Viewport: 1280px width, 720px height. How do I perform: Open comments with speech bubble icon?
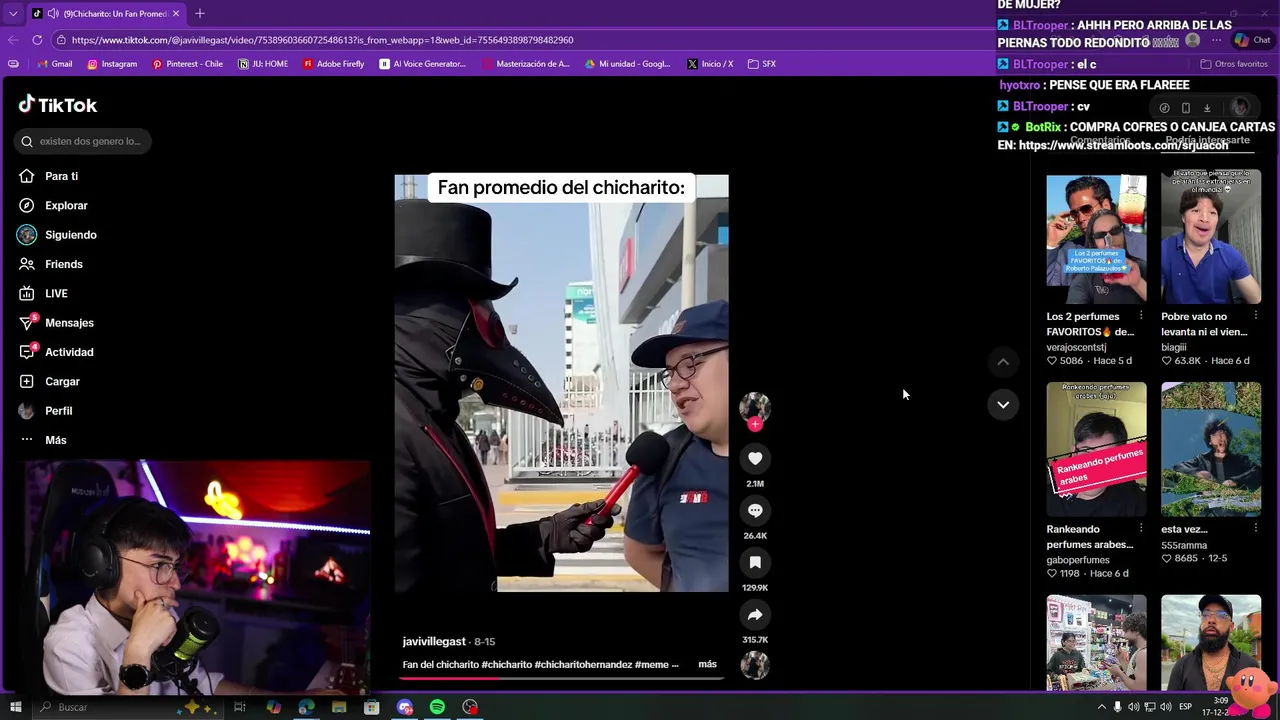(x=755, y=510)
